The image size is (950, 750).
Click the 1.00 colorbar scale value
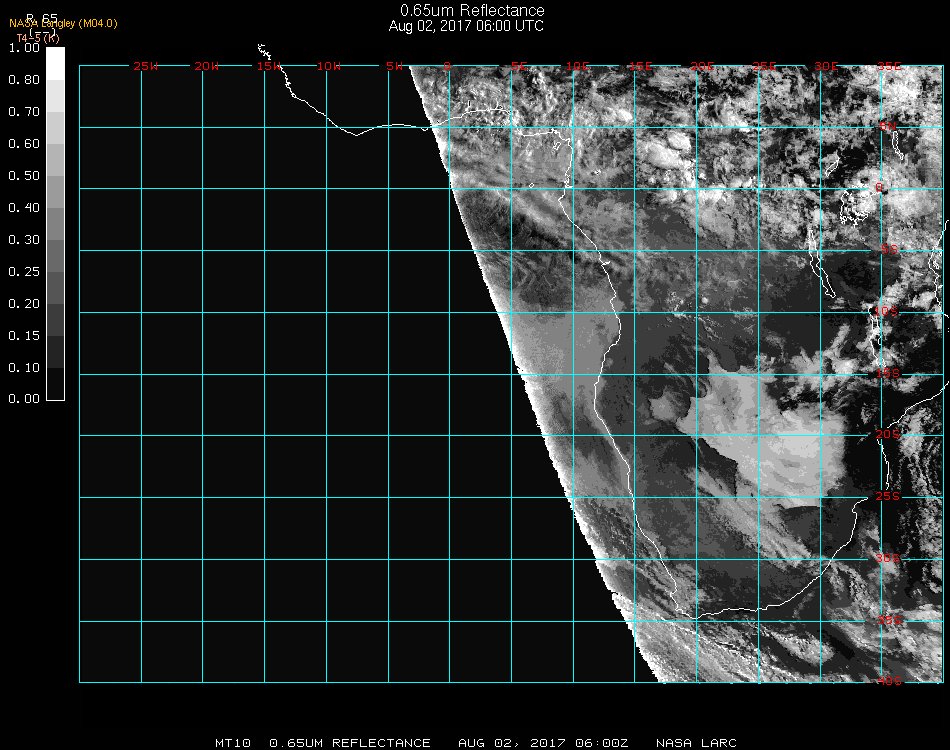[x=24, y=48]
